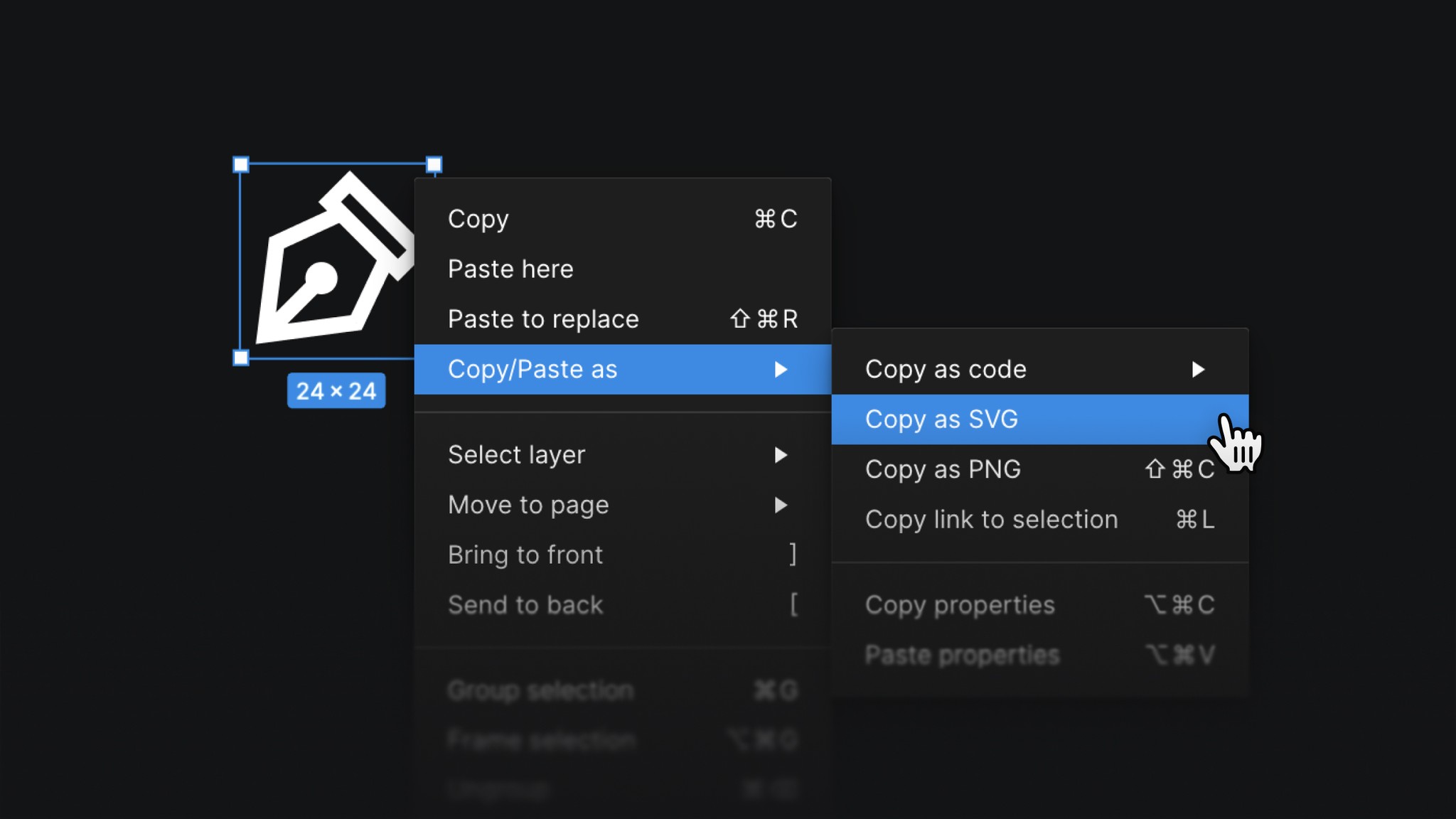Click the top-right selection handle
Screen dimensions: 1456x819
432,164
